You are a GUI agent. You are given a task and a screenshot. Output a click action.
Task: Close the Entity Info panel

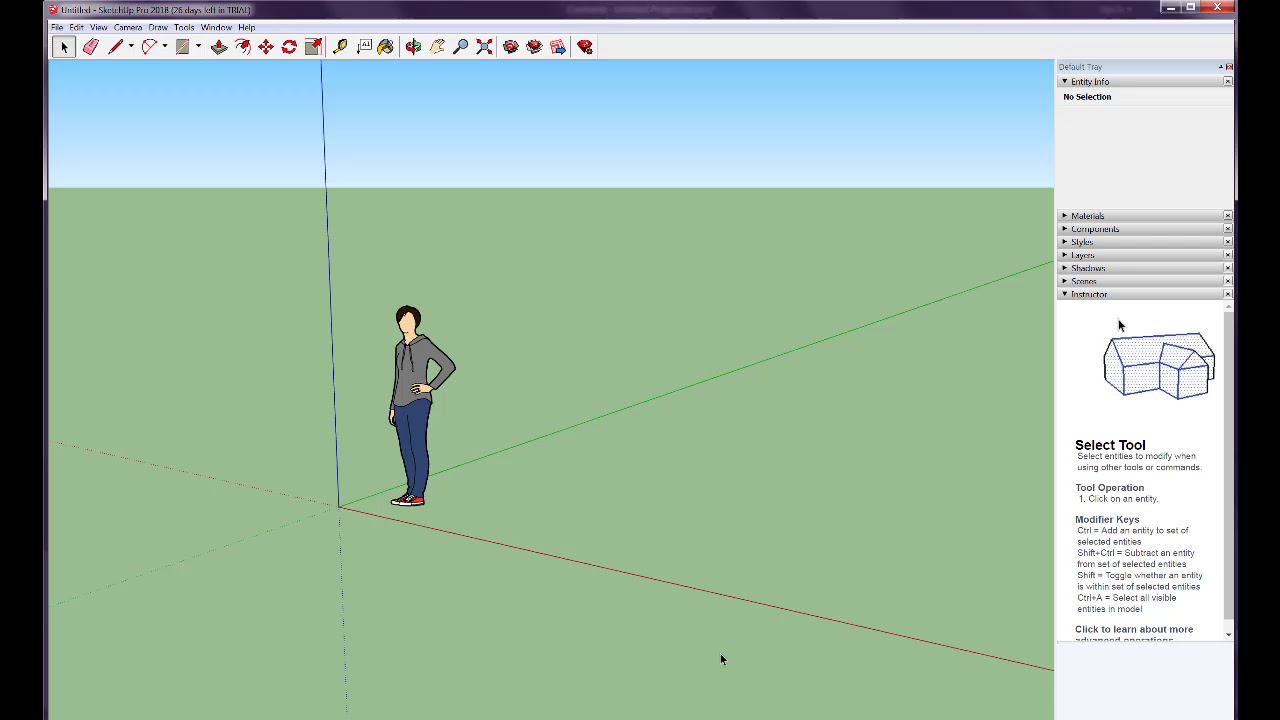click(1228, 82)
